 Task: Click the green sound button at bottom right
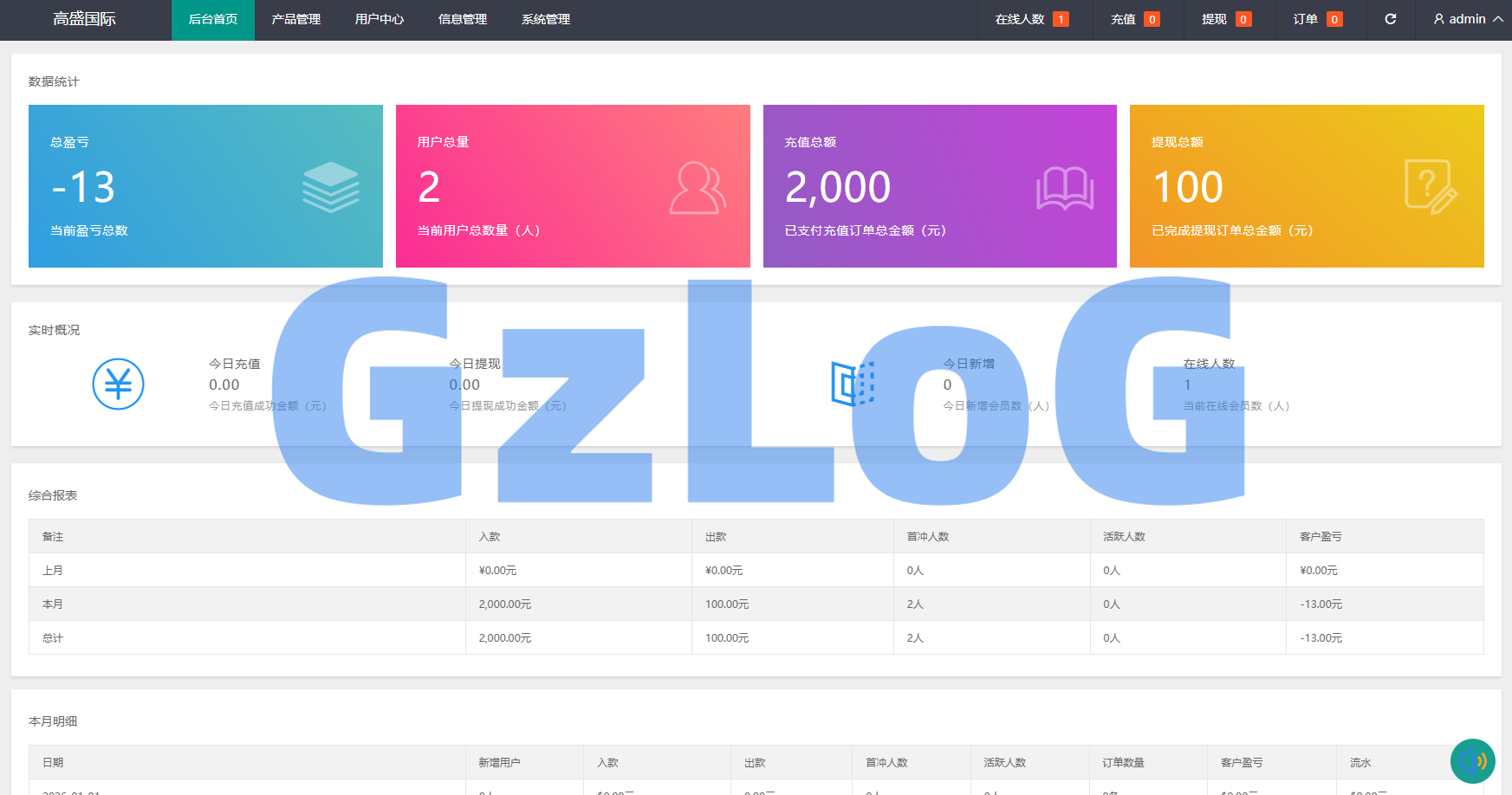1472,761
